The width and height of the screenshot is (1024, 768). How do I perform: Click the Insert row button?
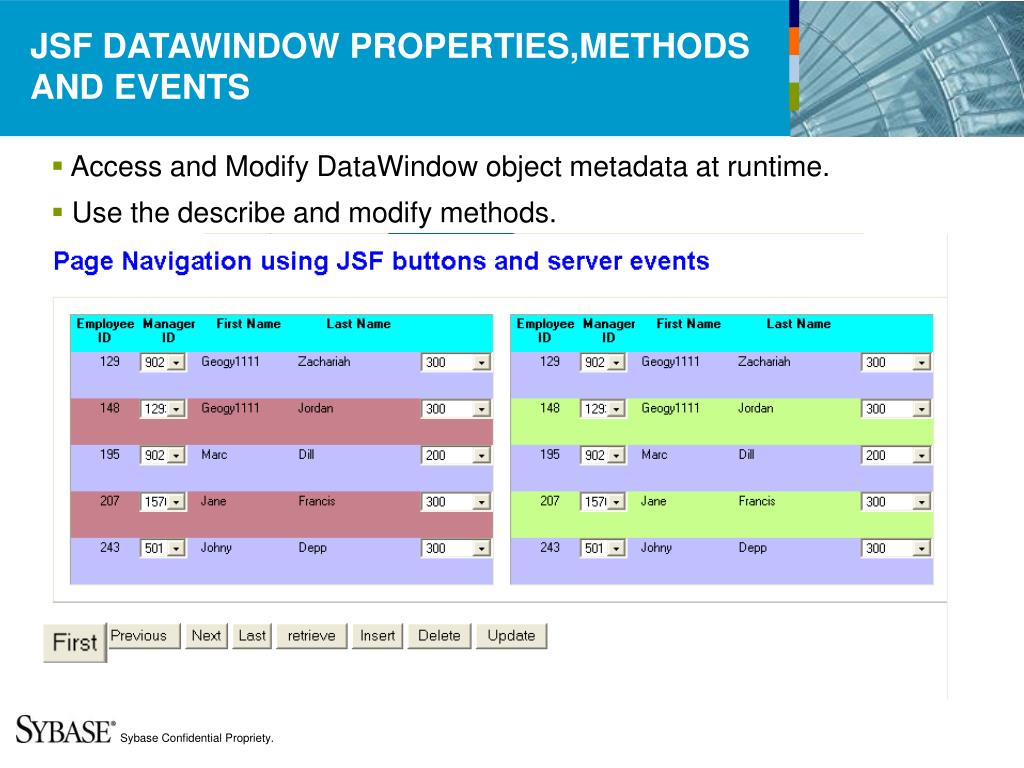click(377, 635)
